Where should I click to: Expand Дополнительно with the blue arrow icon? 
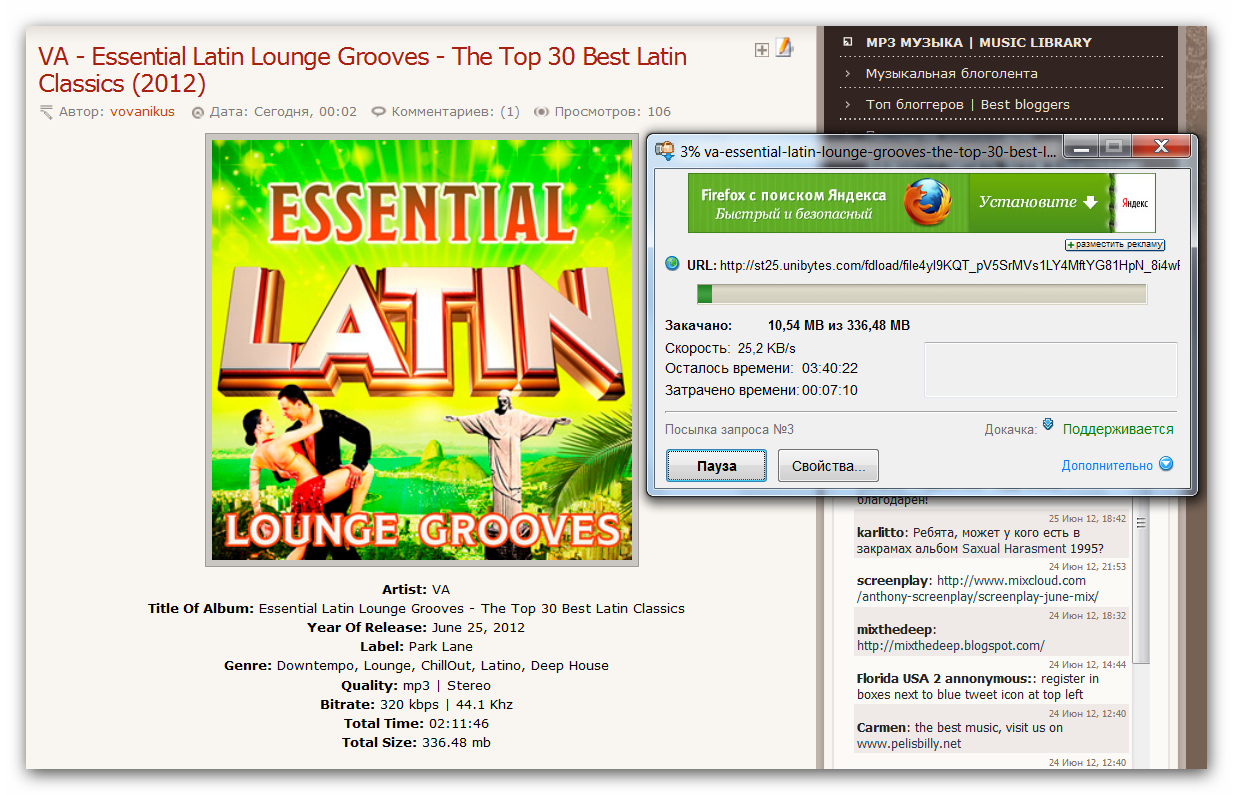tap(1165, 464)
